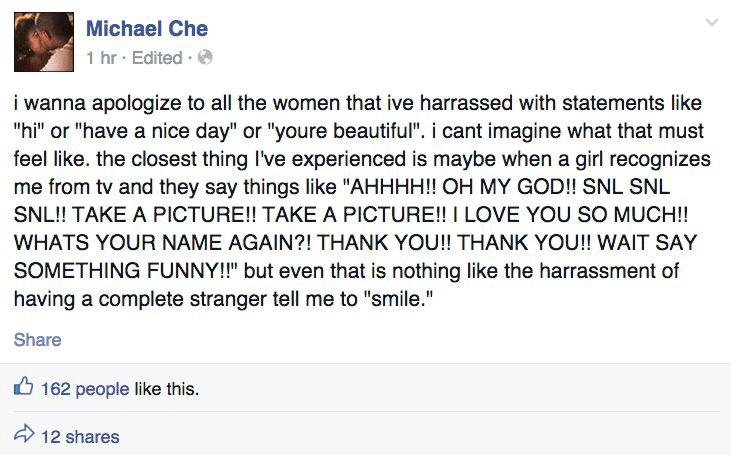Click the globe public-privacy icon
This screenshot has width=731, height=455.
(x=205, y=58)
